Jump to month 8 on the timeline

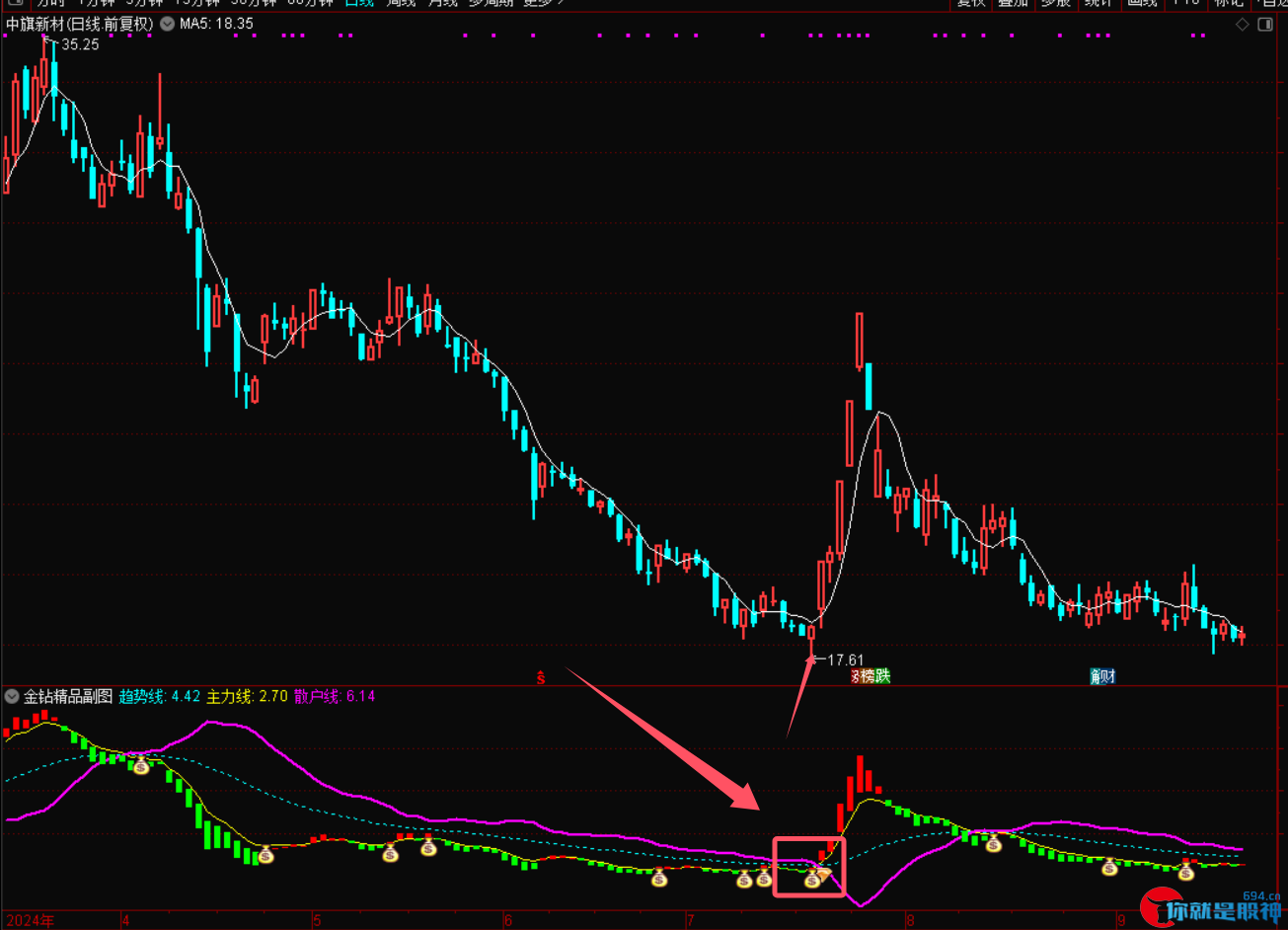(910, 920)
